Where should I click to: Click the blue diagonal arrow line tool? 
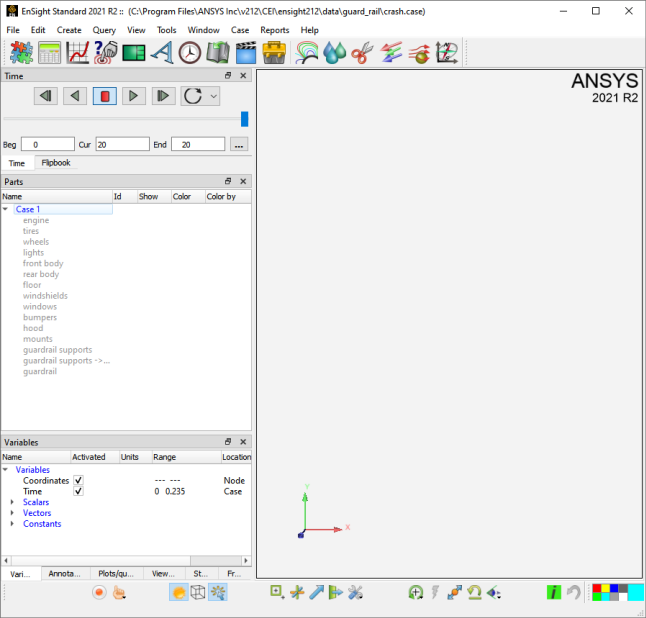(316, 593)
